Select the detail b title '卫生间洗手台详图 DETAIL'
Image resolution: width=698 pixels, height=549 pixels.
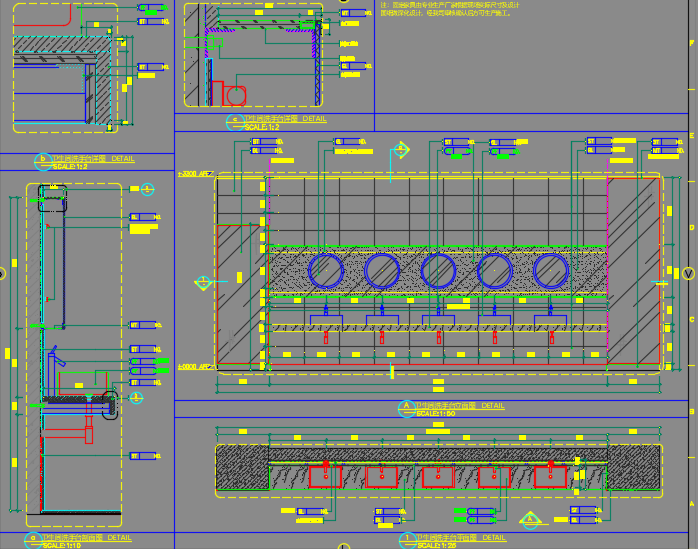93,159
